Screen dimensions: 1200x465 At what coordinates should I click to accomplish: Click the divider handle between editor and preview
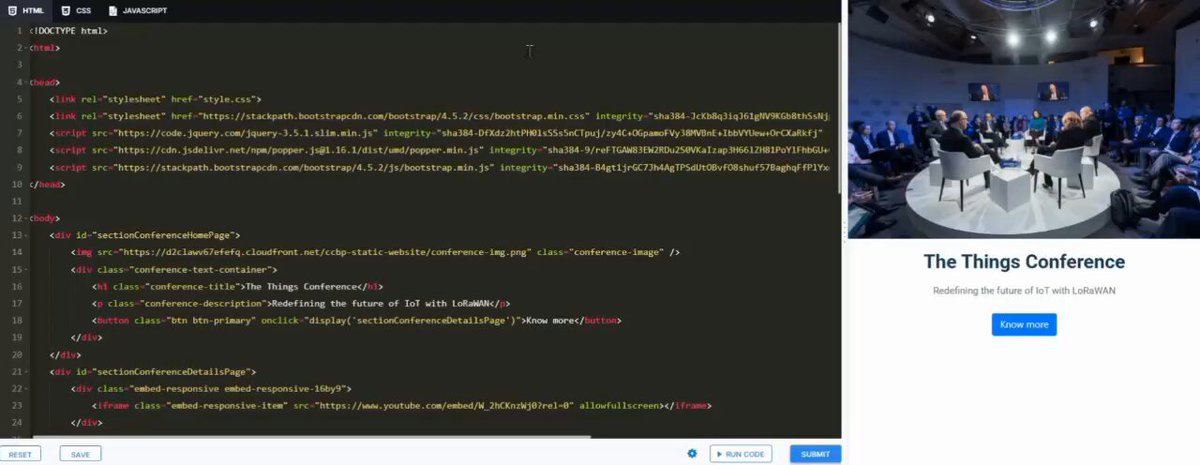[x=844, y=232]
